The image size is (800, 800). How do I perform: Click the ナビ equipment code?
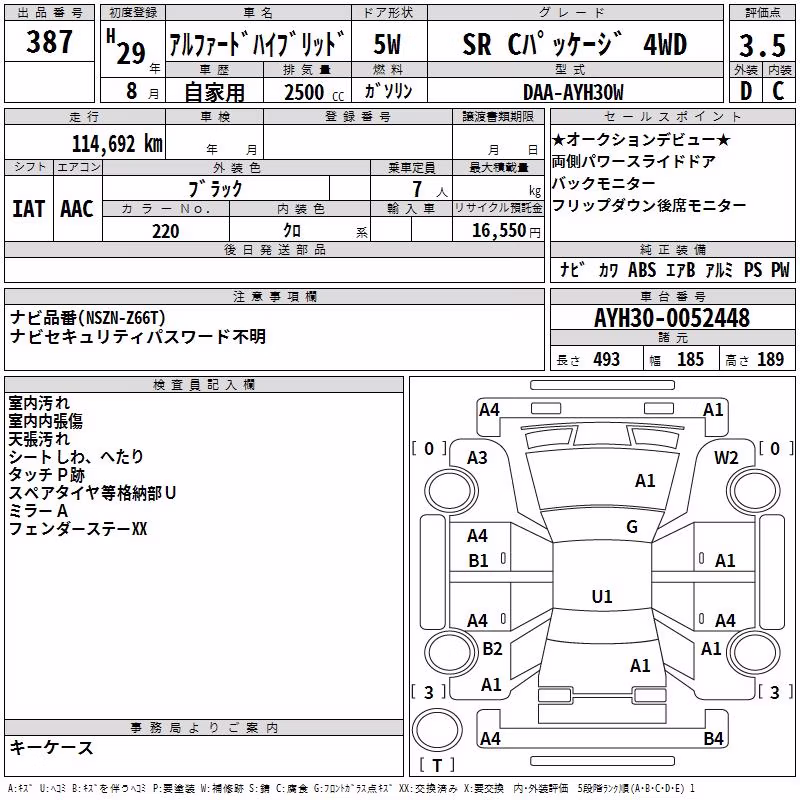pos(572,269)
